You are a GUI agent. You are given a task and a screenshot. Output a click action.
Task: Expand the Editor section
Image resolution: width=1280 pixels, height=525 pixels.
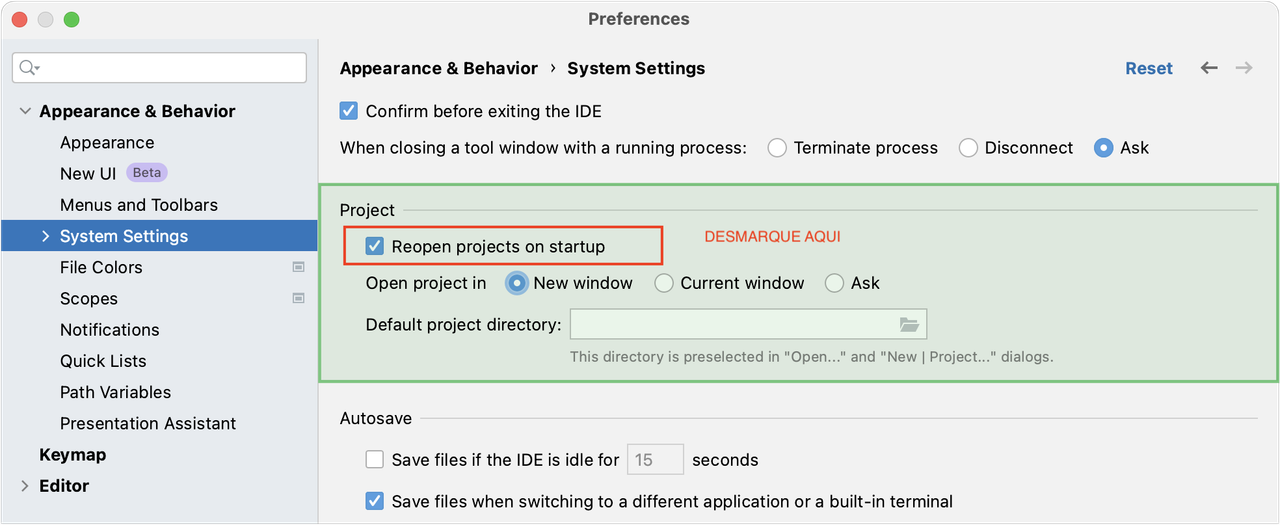[25, 486]
